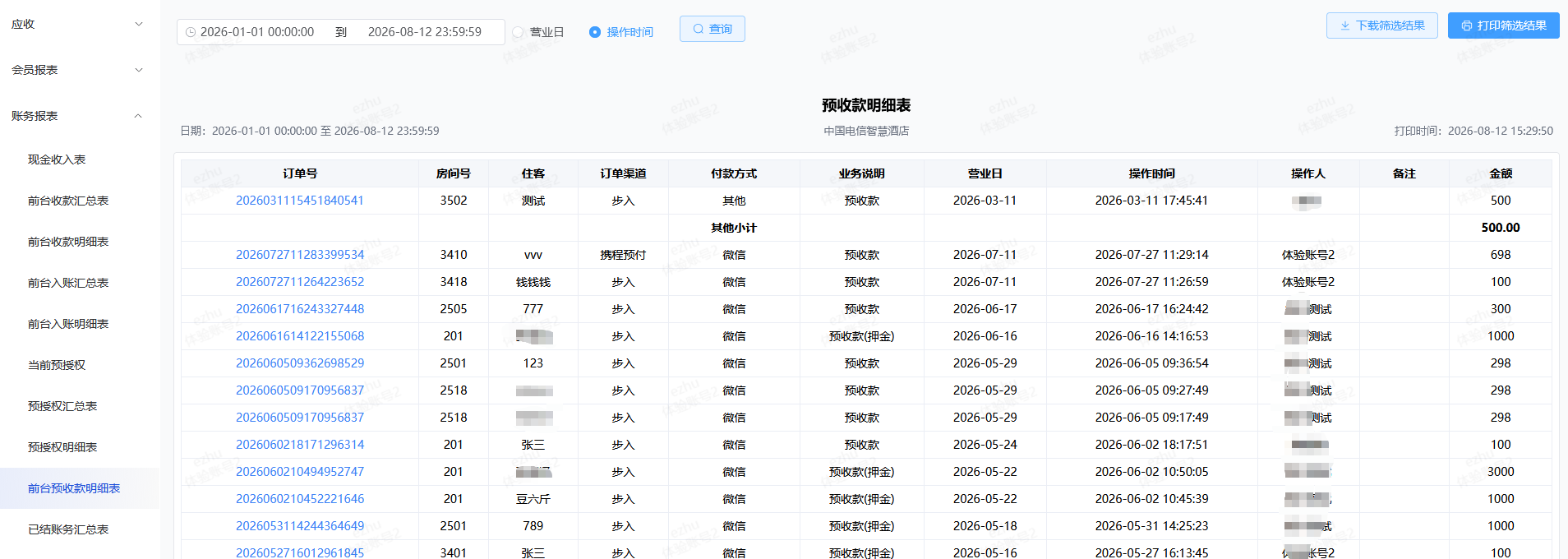The height and width of the screenshot is (559, 1568).
Task: Click the 房间号 column header
Action: point(454,173)
